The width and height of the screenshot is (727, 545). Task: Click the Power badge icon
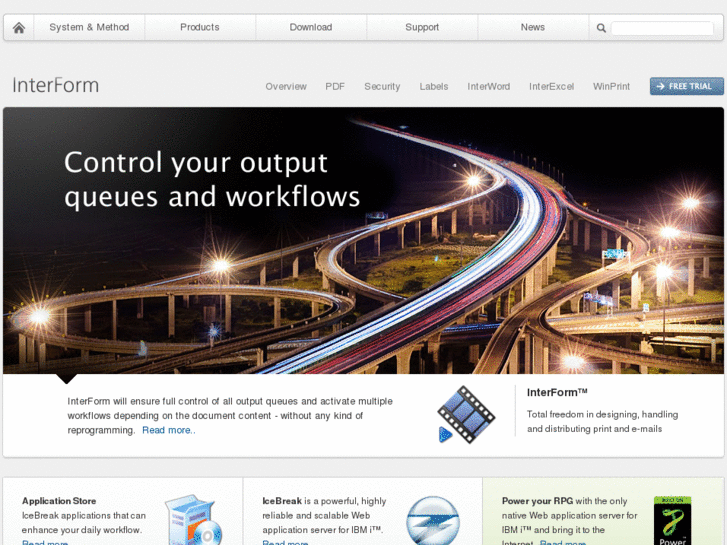click(x=672, y=520)
